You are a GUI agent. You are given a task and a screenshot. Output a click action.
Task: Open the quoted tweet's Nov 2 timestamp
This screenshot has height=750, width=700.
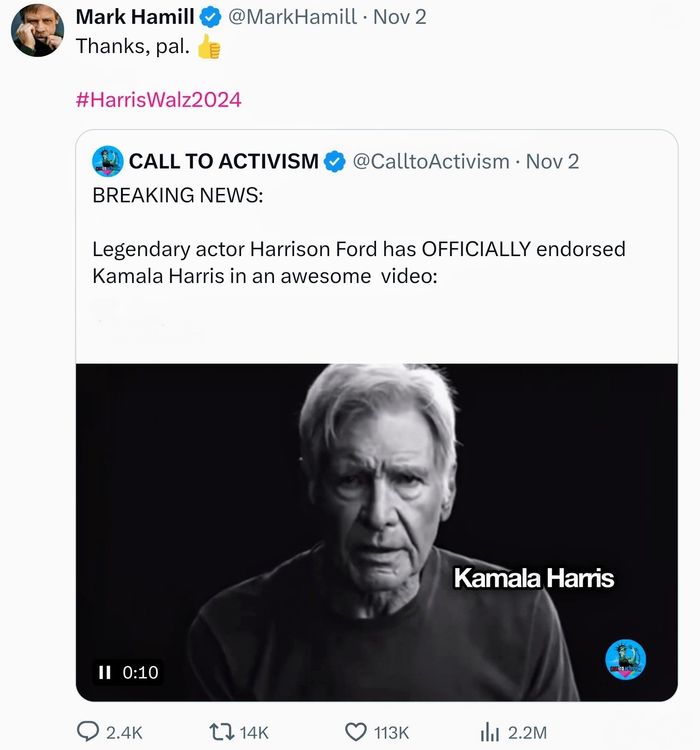pos(552,162)
